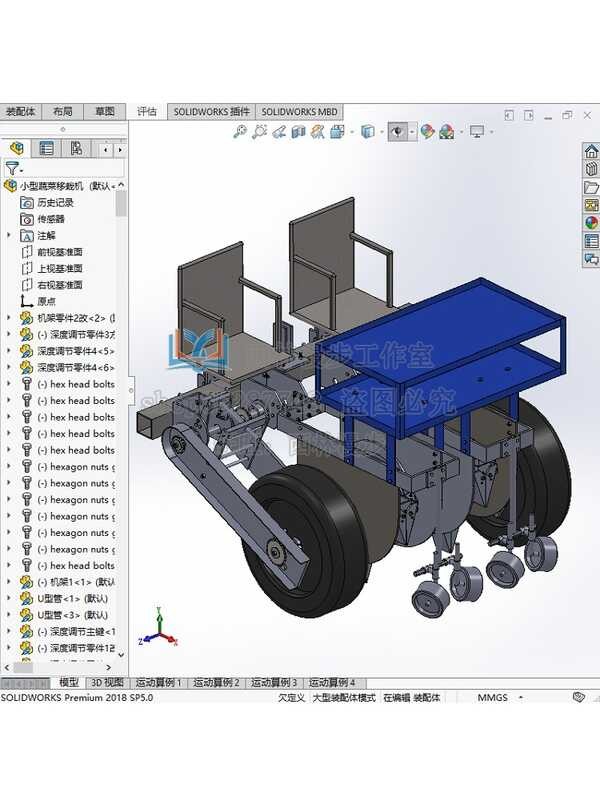Open the Design Library icon in task pane

point(591,170)
